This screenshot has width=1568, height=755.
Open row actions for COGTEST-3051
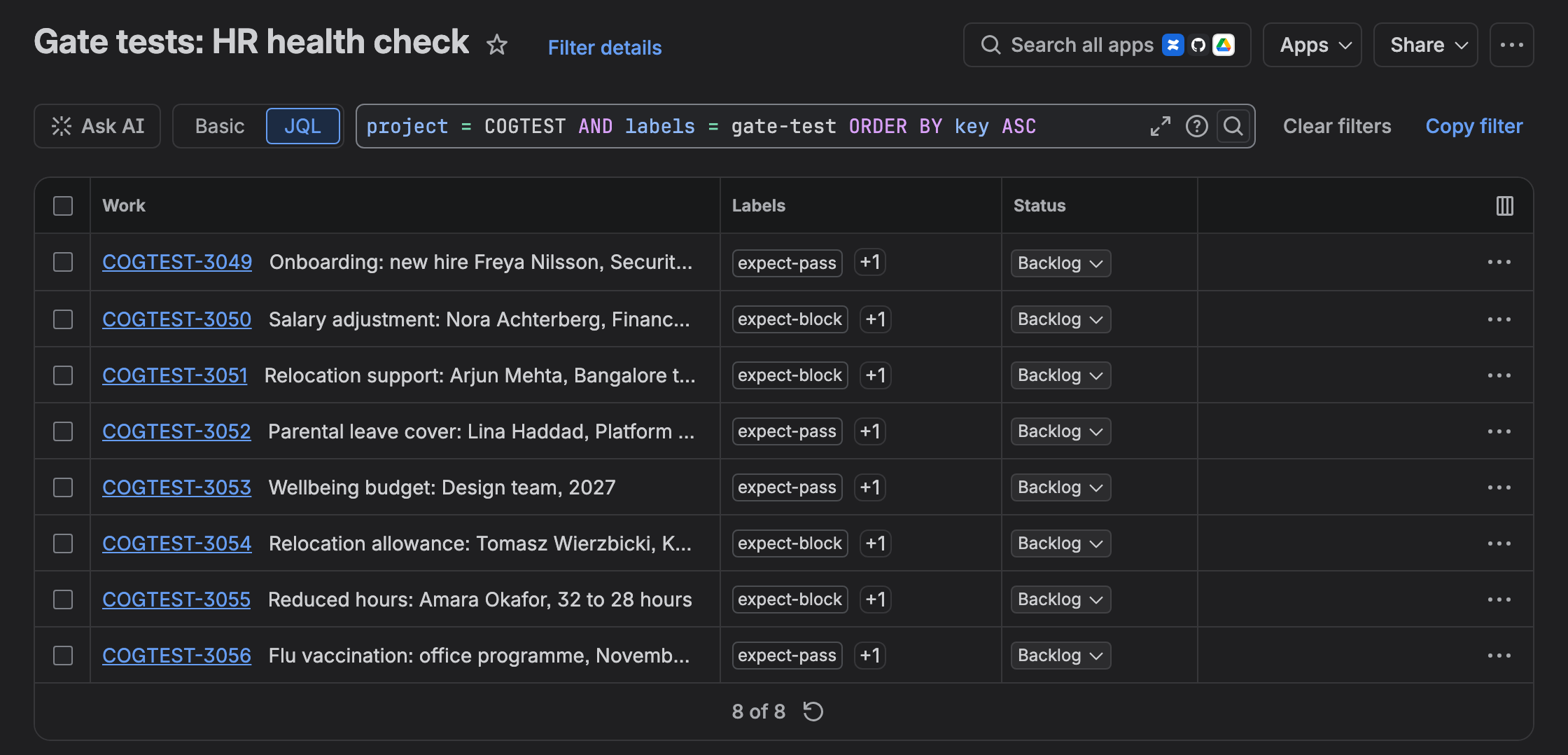1499,375
